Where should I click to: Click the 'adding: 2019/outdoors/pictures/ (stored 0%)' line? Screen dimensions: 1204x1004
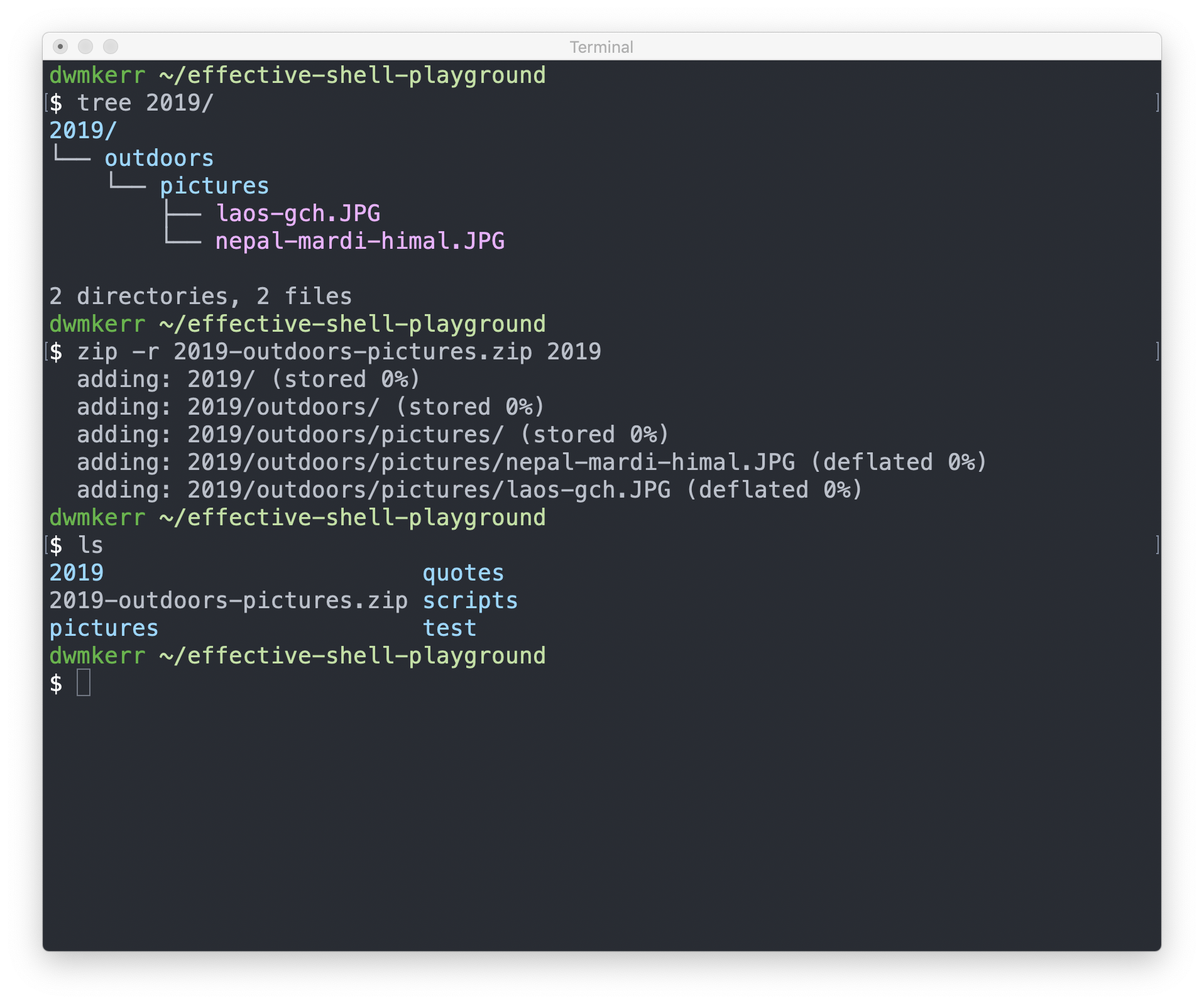coord(373,434)
